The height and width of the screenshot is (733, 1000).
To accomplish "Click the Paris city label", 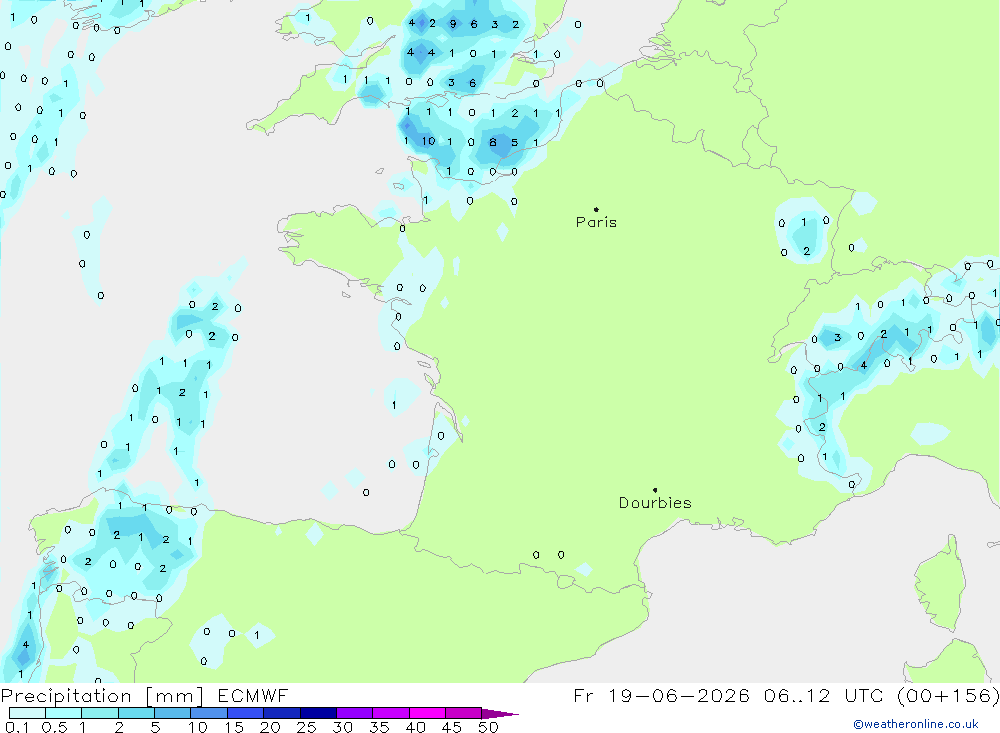I will (596, 222).
